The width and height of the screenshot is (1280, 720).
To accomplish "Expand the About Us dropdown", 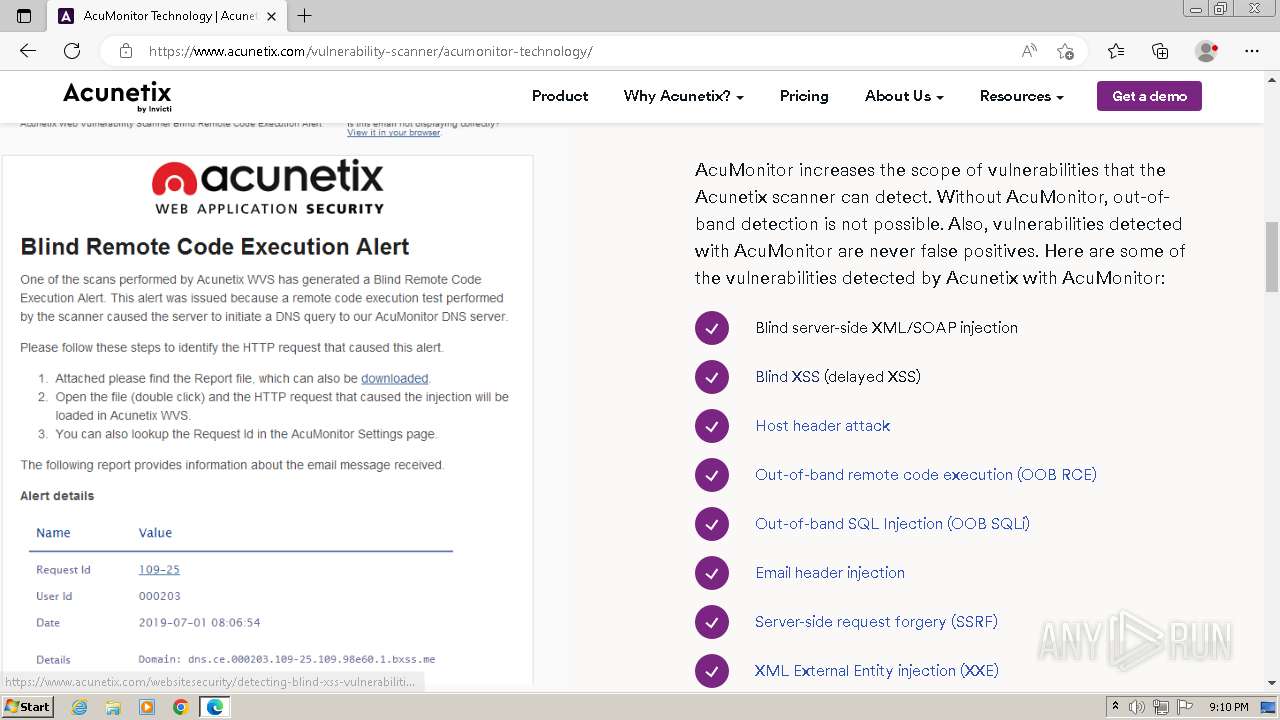I will point(904,96).
